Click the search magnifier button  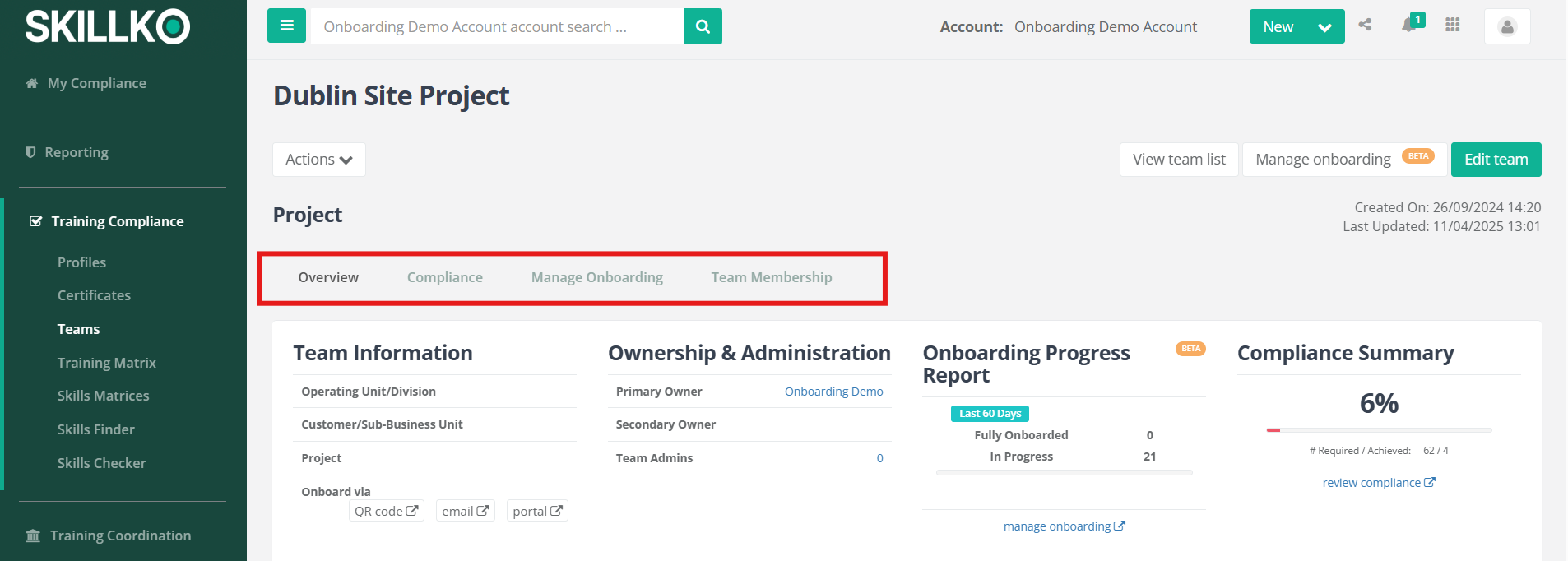point(703,26)
